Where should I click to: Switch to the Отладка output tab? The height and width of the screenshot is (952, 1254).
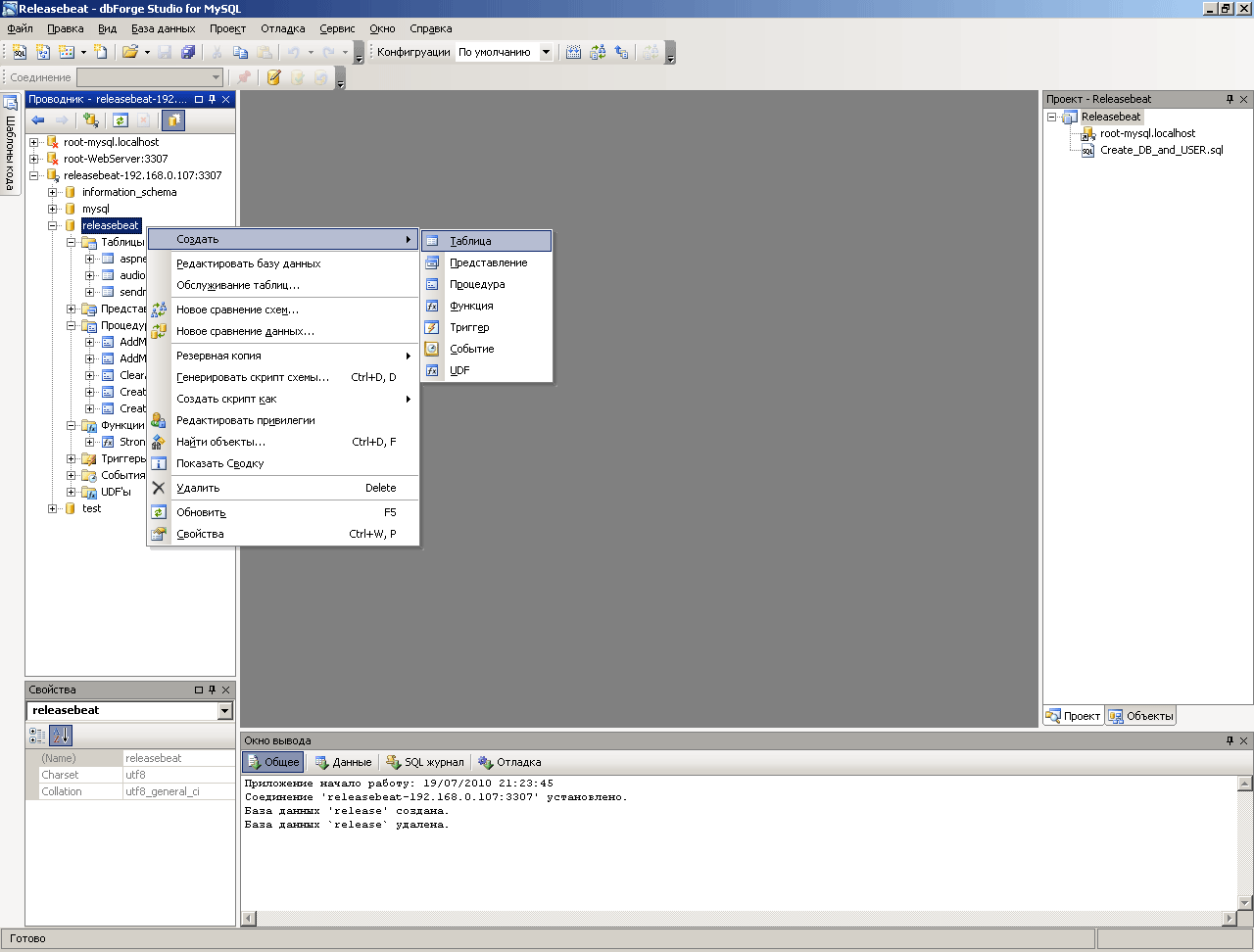pyautogui.click(x=509, y=762)
